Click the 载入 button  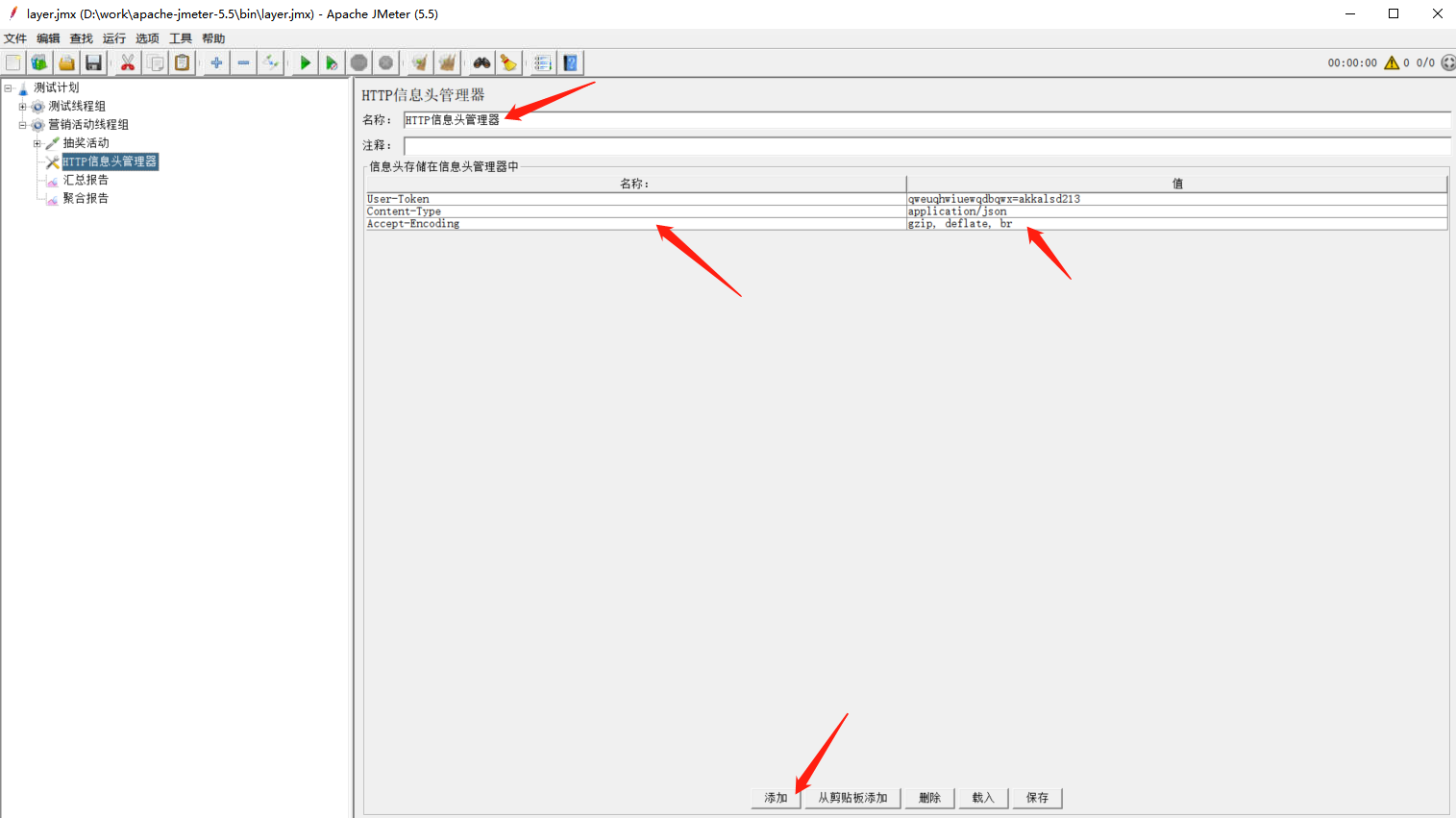[x=983, y=798]
